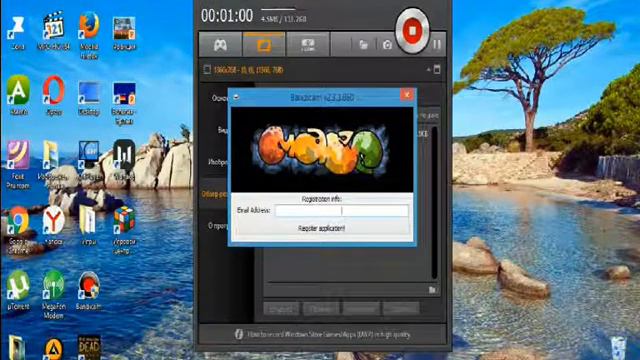Select the HDMI device recording mode icon
The height and width of the screenshot is (360, 640).
point(308,44)
